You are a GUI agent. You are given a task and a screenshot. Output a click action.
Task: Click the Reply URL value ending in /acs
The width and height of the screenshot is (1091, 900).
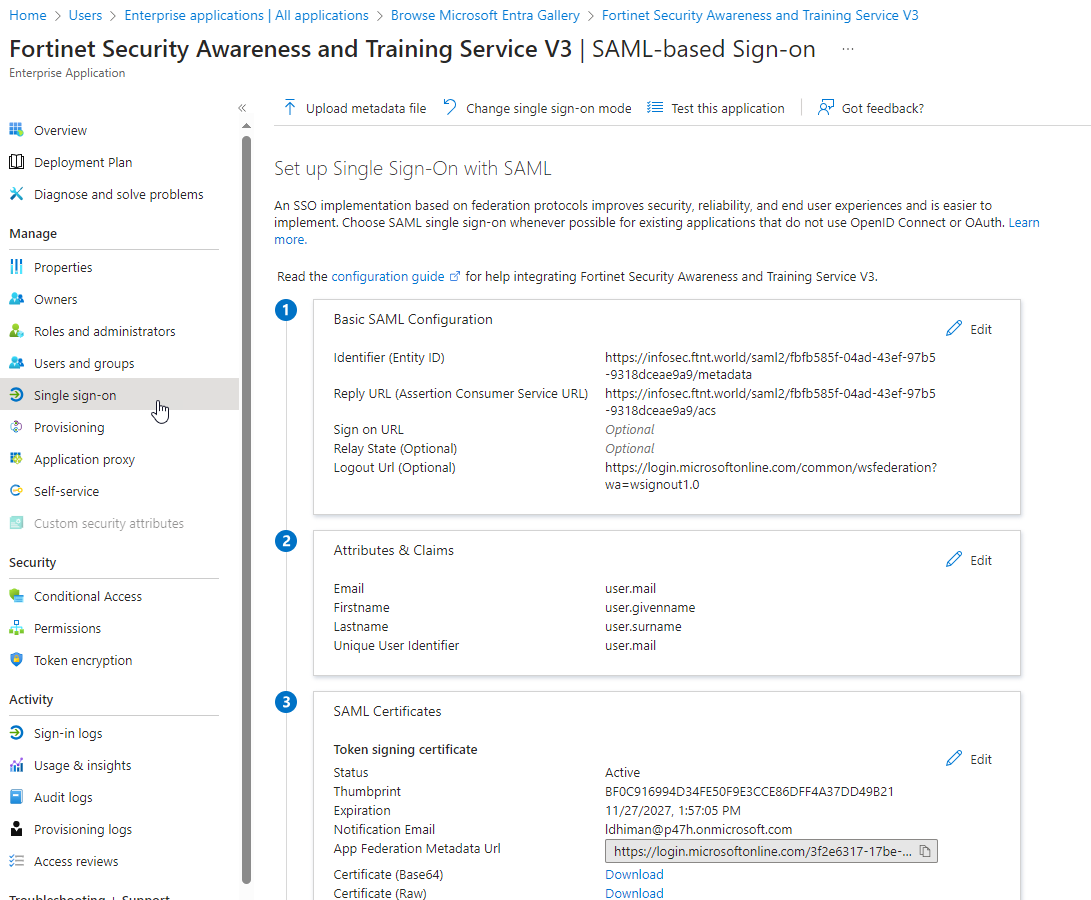tap(770, 402)
